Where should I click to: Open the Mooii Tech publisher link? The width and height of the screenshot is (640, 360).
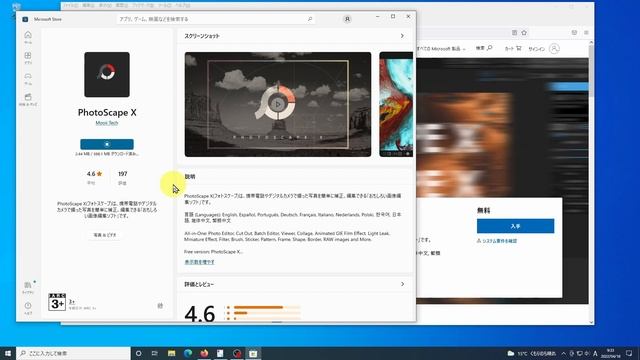click(107, 123)
